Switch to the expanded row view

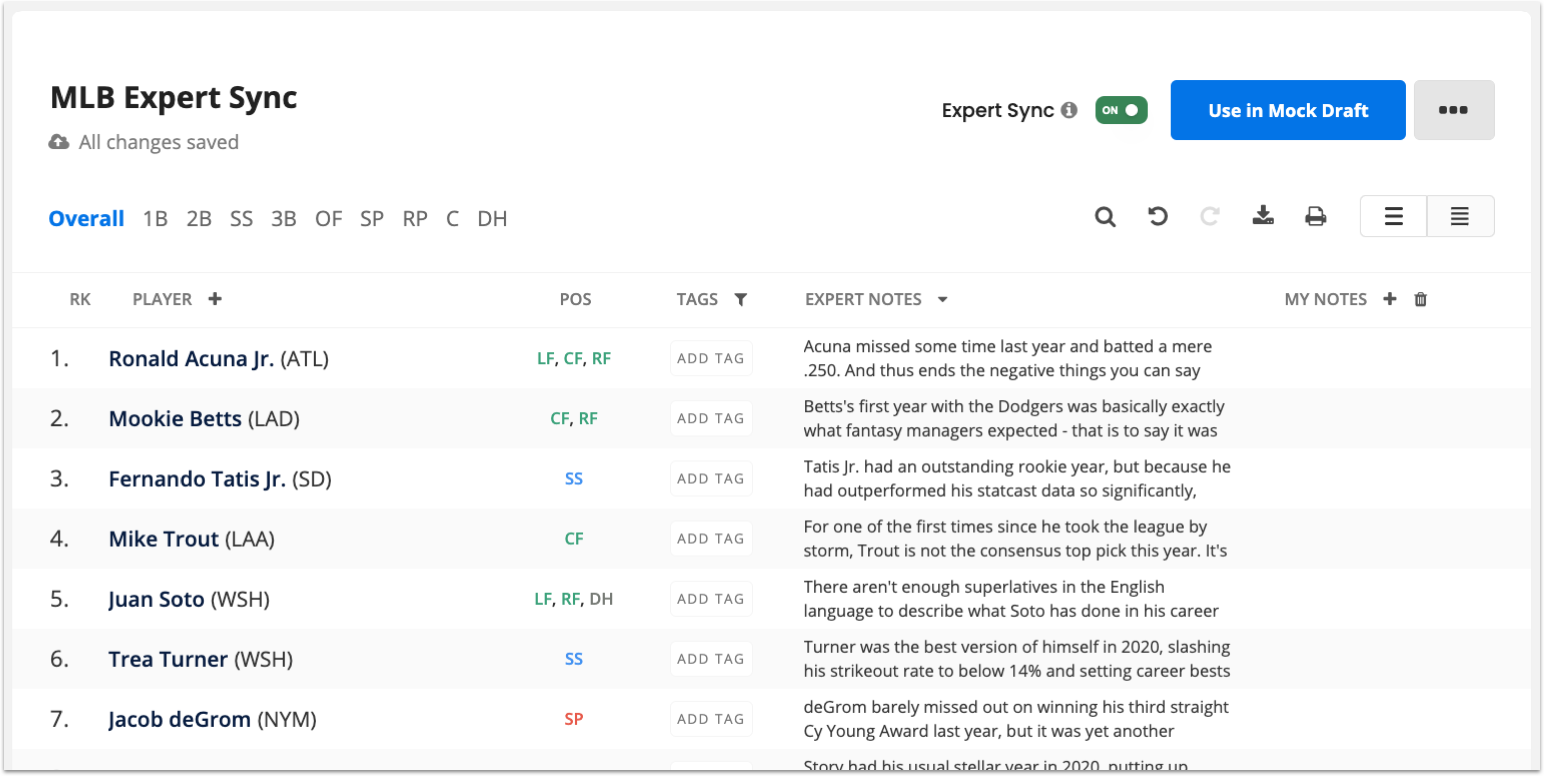tap(1393, 216)
